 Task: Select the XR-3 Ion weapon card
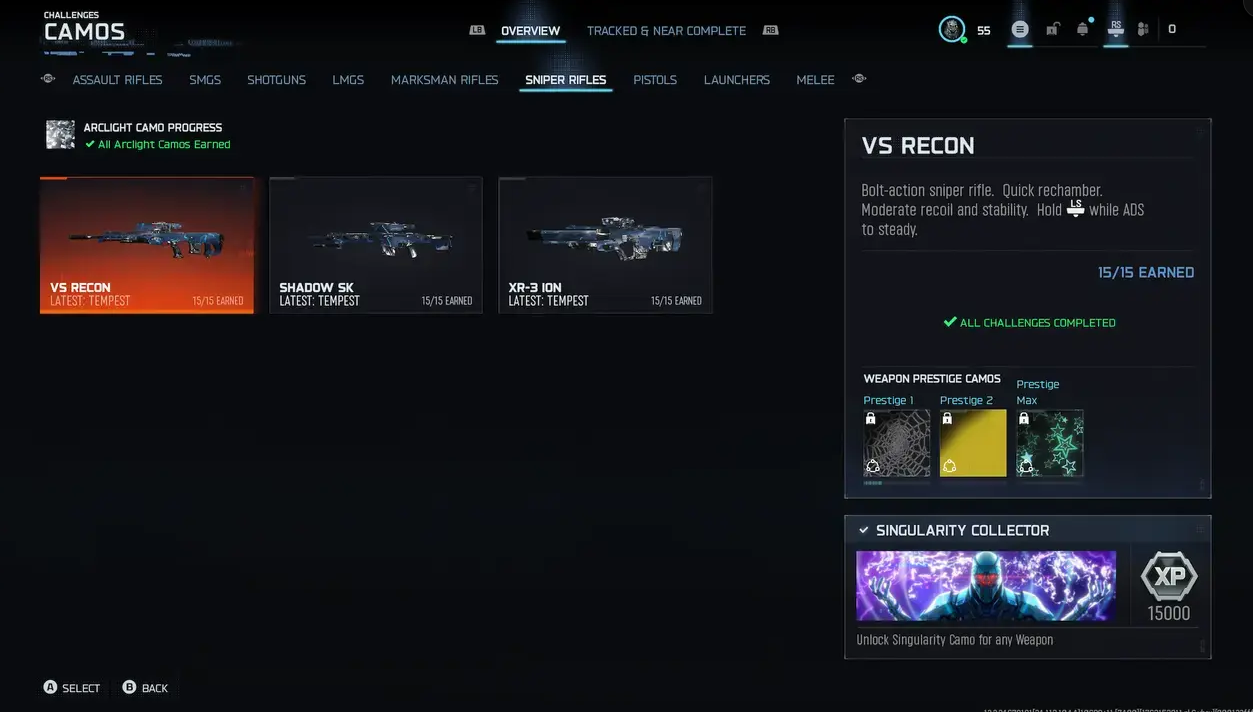[605, 245]
